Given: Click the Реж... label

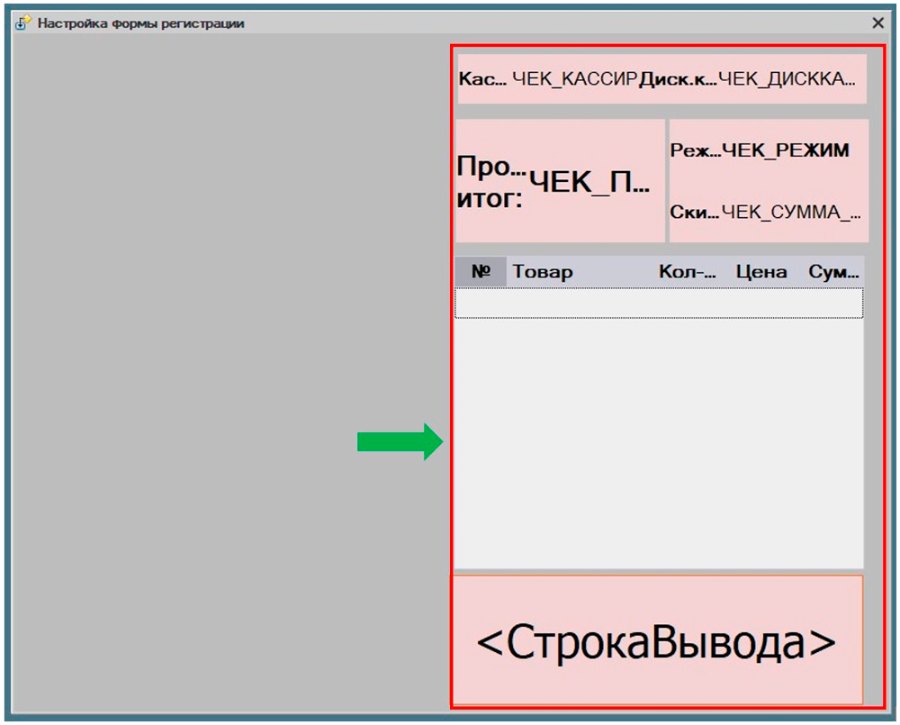Looking at the screenshot, I should click(695, 150).
